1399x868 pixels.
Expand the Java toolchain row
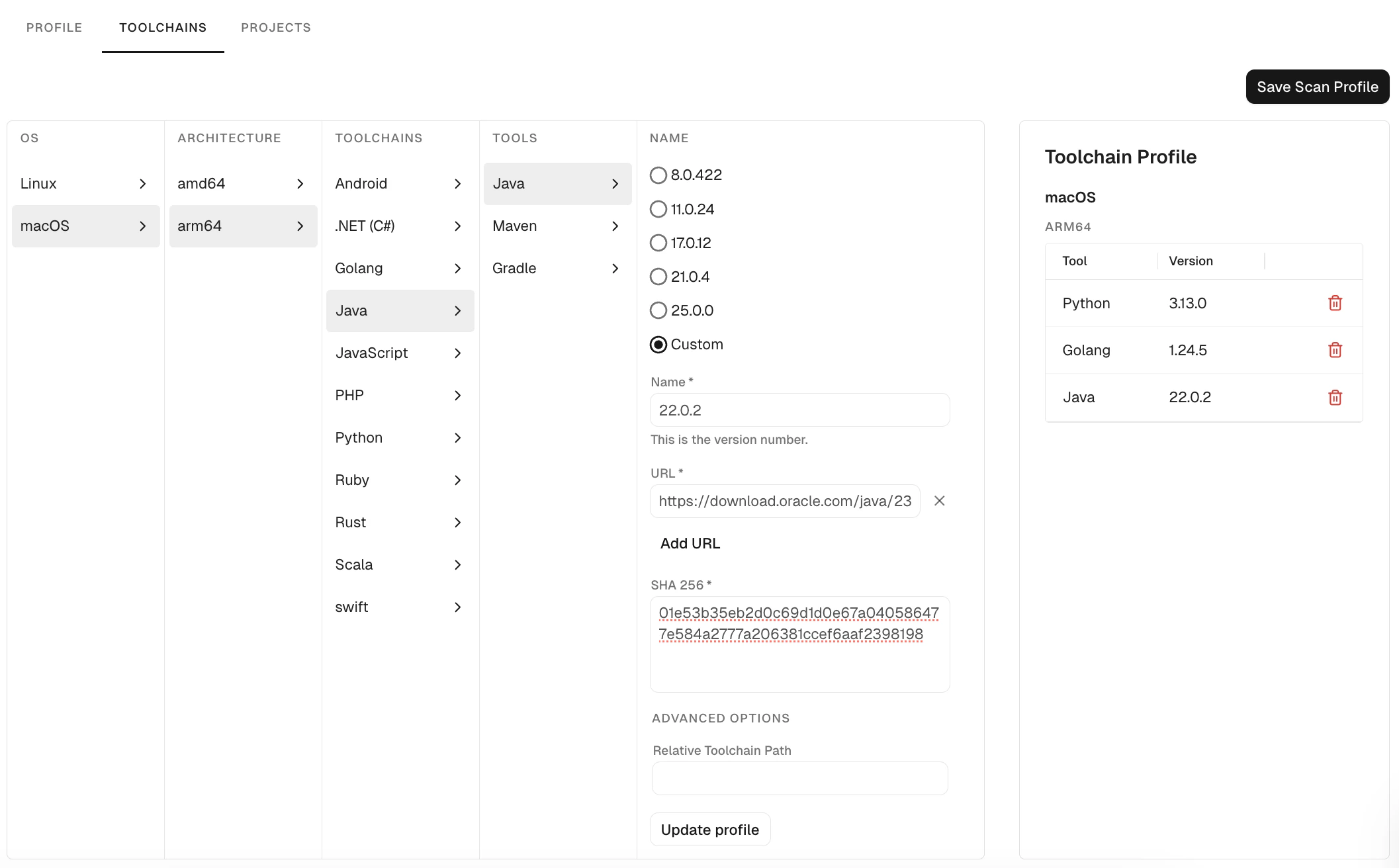[x=400, y=310]
